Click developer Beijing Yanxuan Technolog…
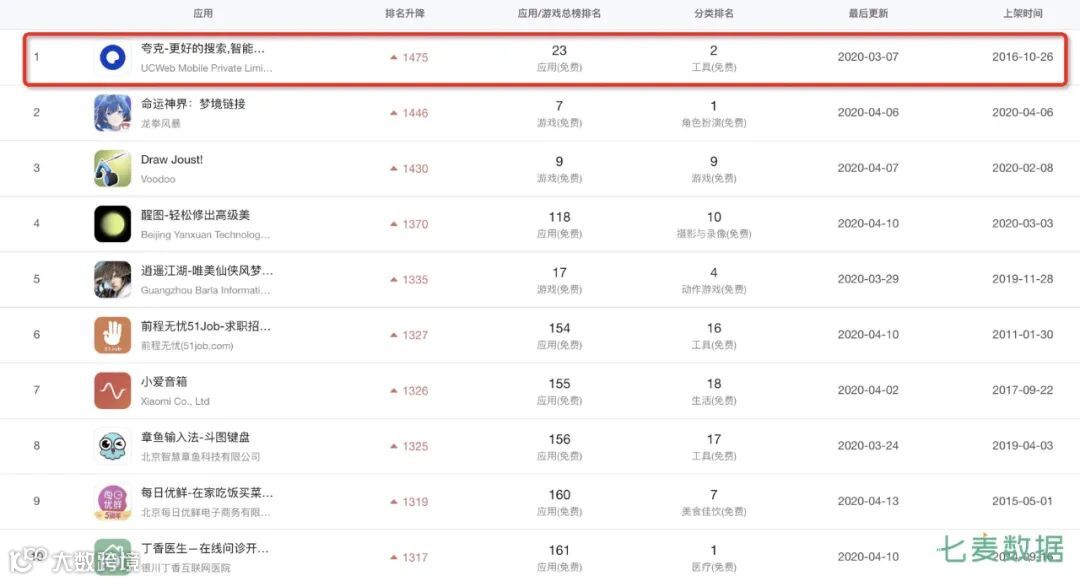The width and height of the screenshot is (1080, 581). pos(205,235)
